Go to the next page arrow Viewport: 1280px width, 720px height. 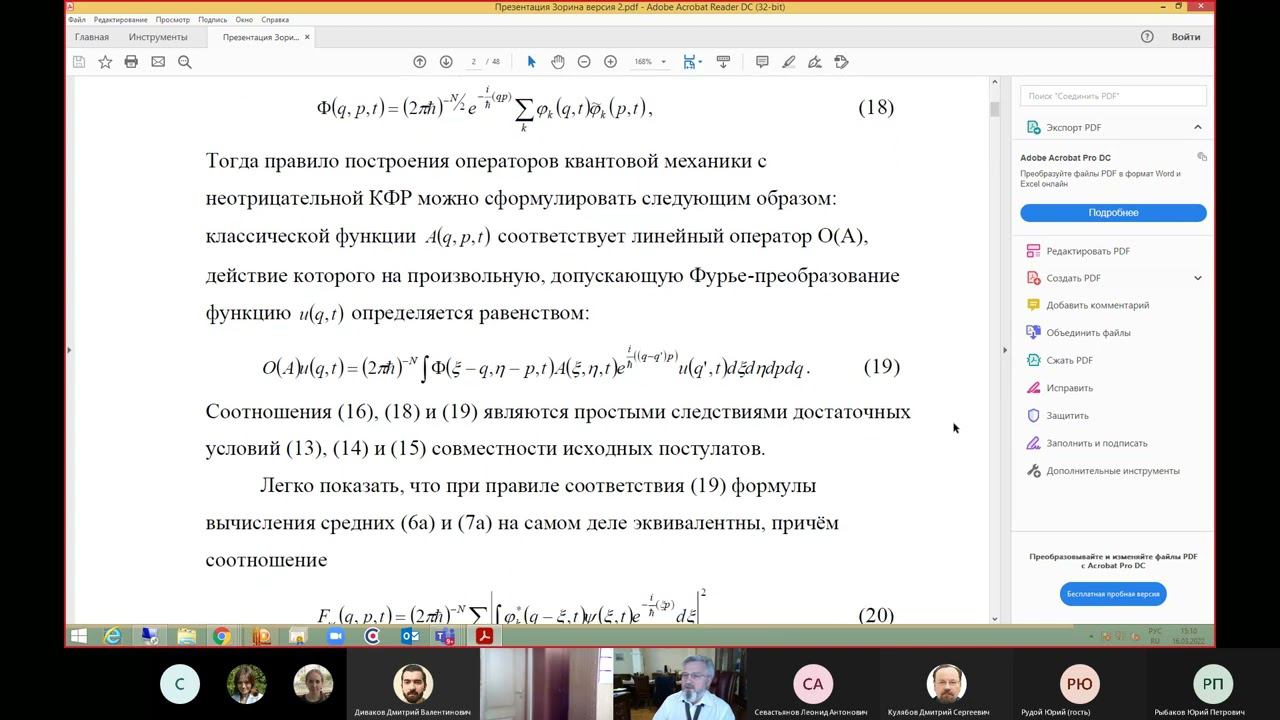[x=446, y=62]
